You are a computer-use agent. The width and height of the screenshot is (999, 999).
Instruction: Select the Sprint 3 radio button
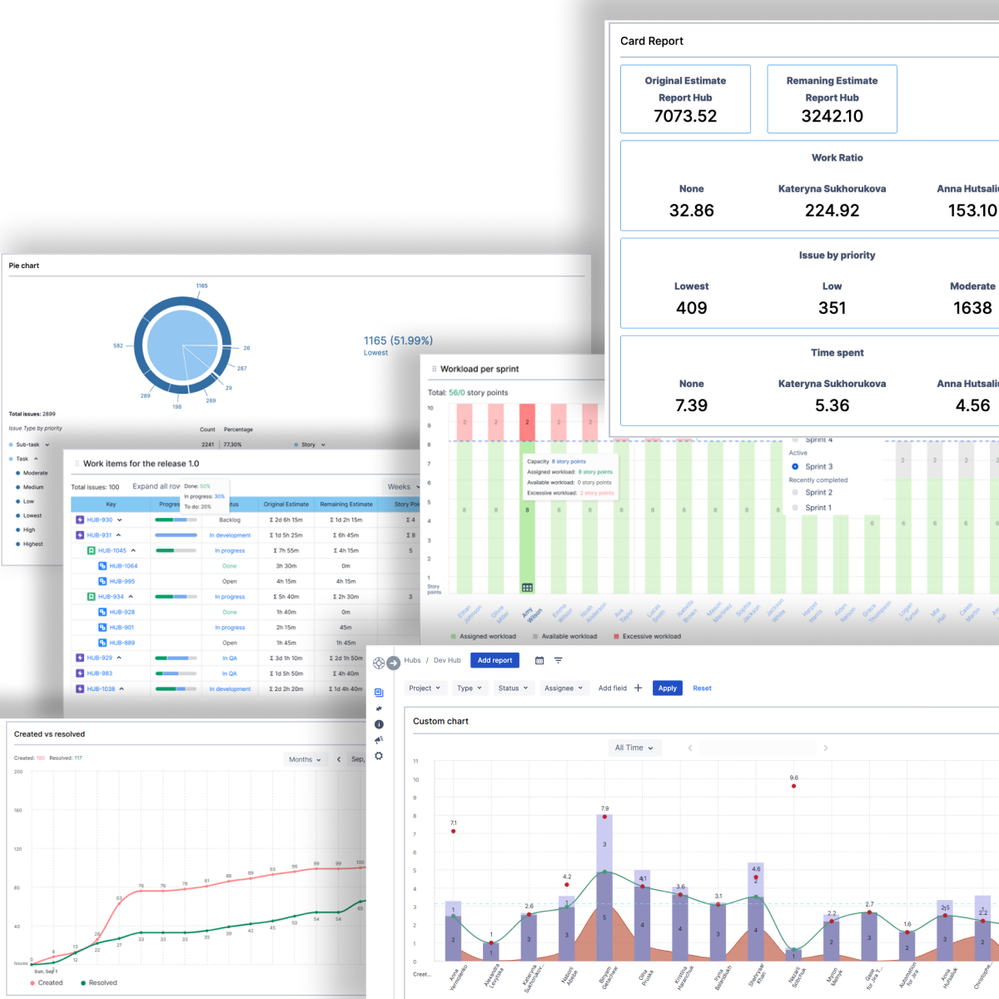[x=795, y=466]
